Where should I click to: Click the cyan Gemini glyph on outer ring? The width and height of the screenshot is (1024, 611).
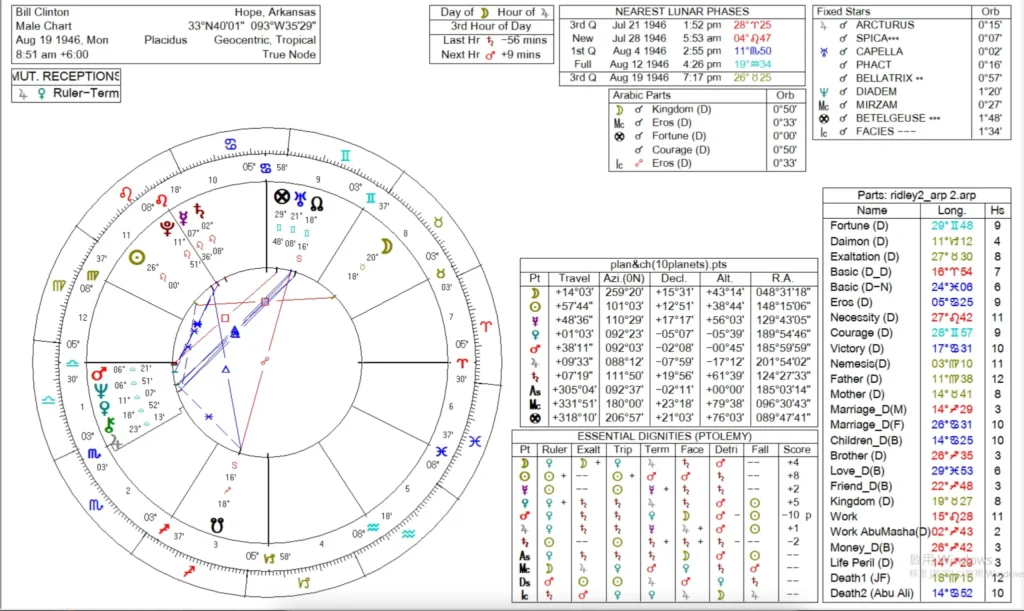coord(344,156)
